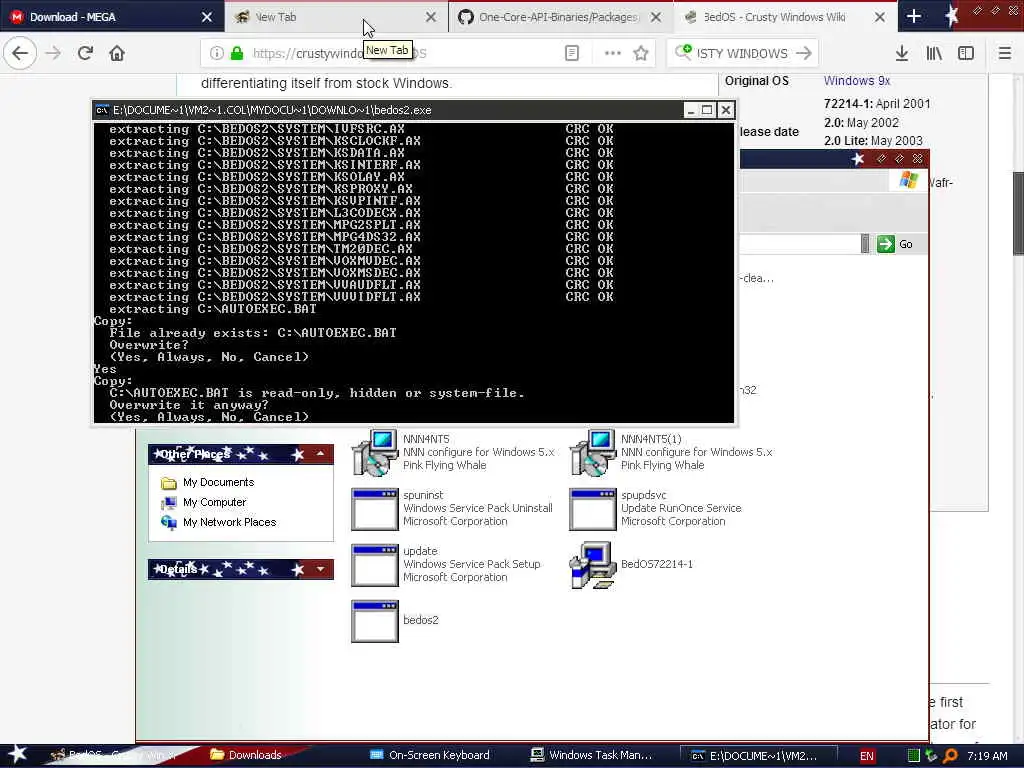Image resolution: width=1024 pixels, height=768 pixels.
Task: Collapse the Other Places panel
Action: pos(320,454)
